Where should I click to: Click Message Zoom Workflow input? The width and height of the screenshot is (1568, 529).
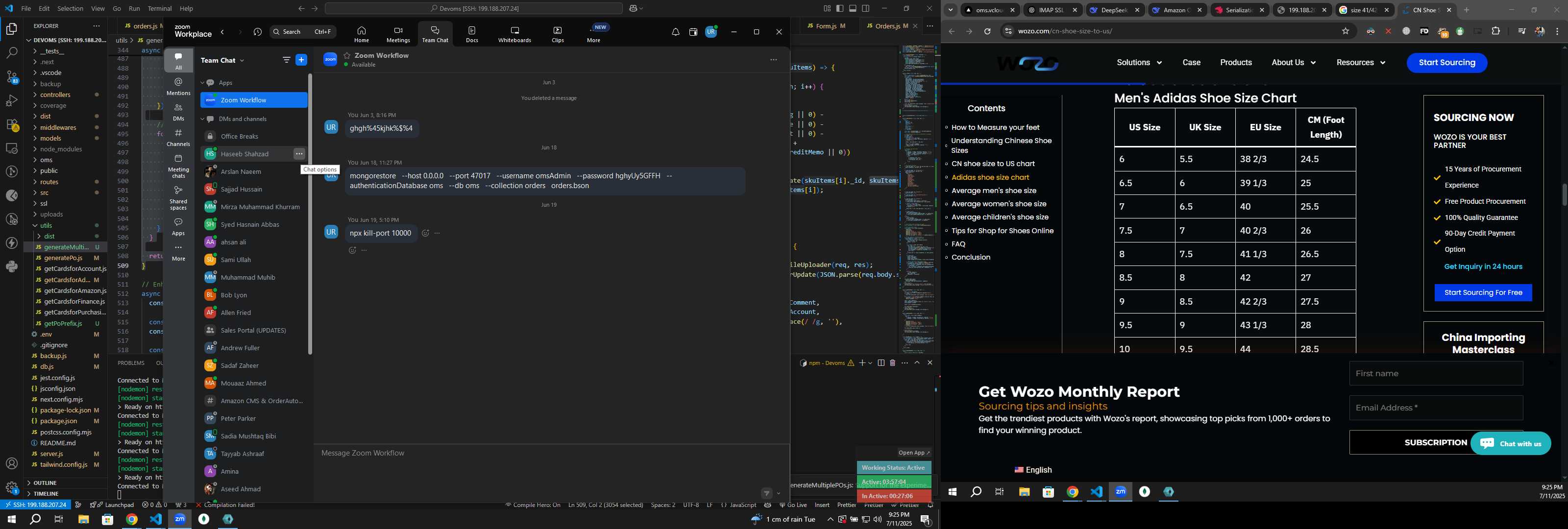click(551, 454)
